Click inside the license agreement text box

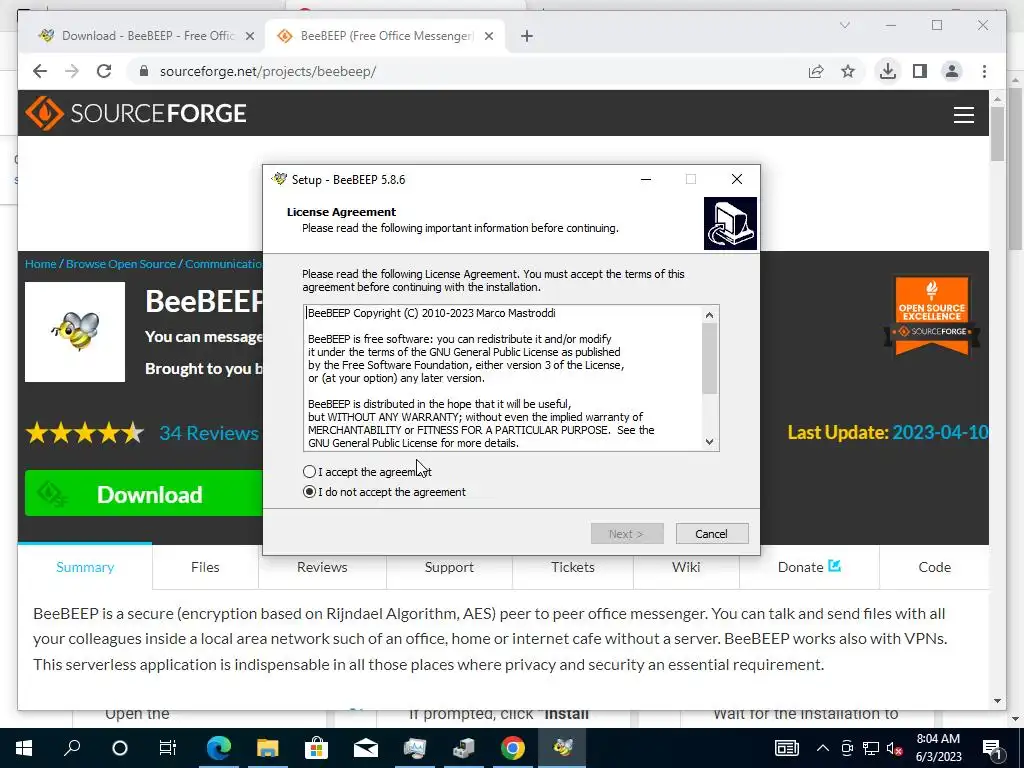[x=503, y=377]
